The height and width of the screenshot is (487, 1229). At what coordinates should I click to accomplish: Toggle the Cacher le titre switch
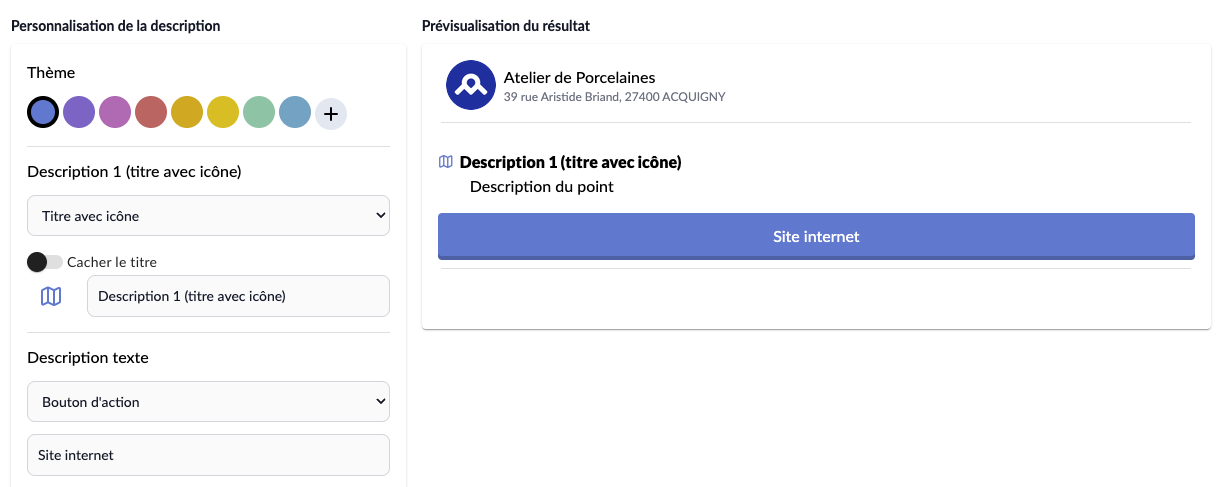point(45,262)
